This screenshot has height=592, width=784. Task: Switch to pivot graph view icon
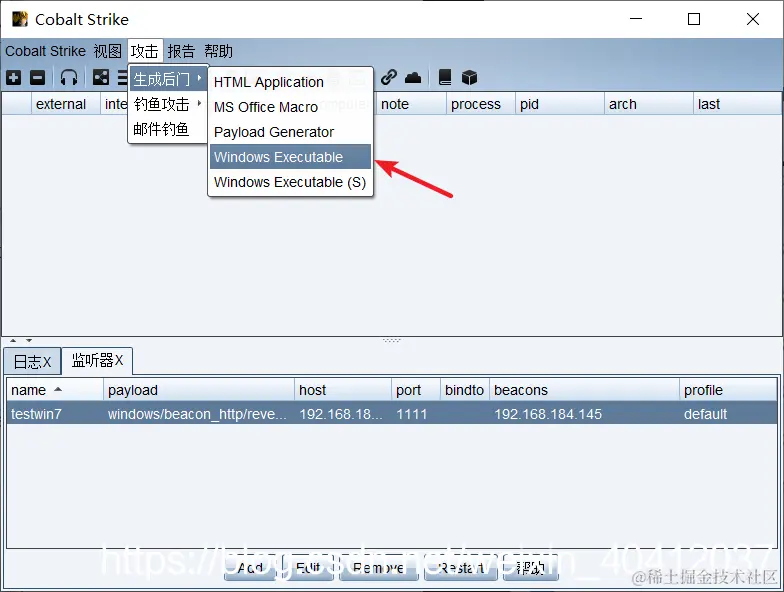[x=101, y=78]
